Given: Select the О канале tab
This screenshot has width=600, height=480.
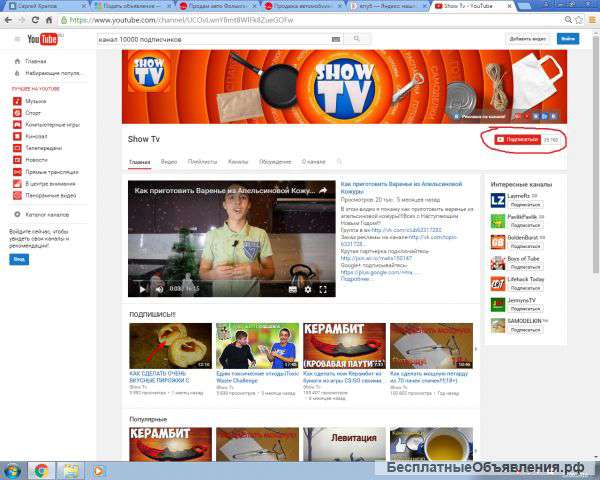Looking at the screenshot, I should coord(313,162).
